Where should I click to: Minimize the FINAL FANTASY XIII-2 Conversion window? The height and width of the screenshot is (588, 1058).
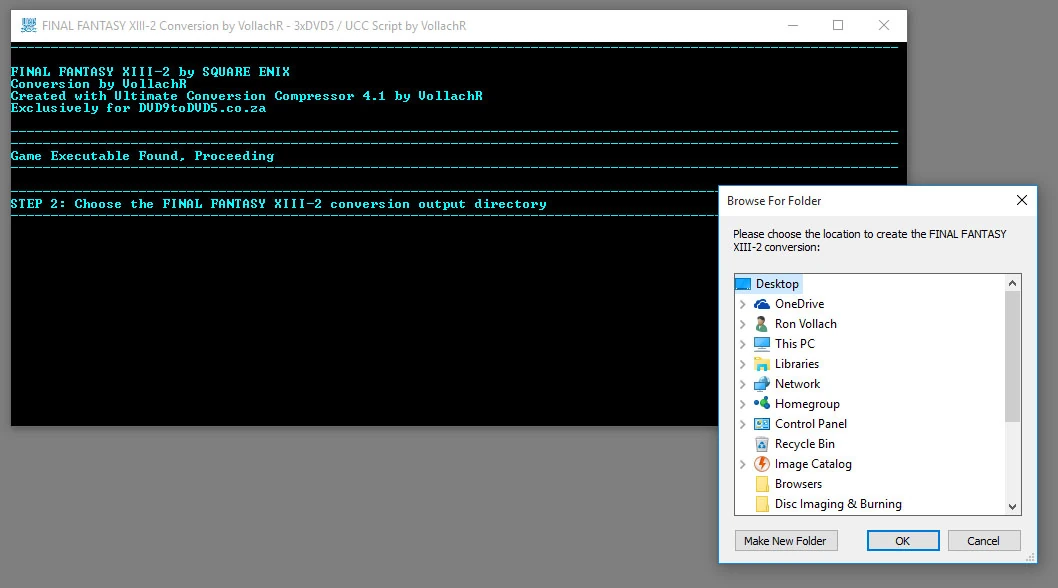[x=793, y=26]
